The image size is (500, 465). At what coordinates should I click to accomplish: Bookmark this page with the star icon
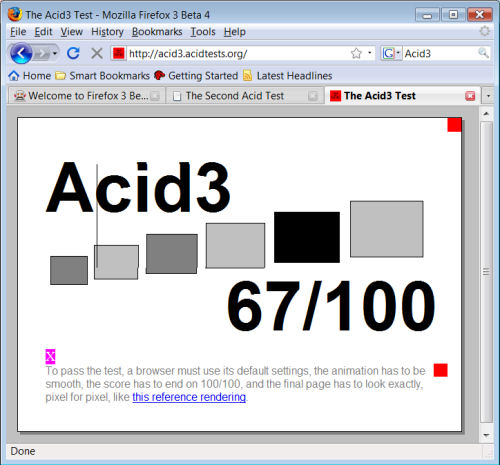coord(356,53)
